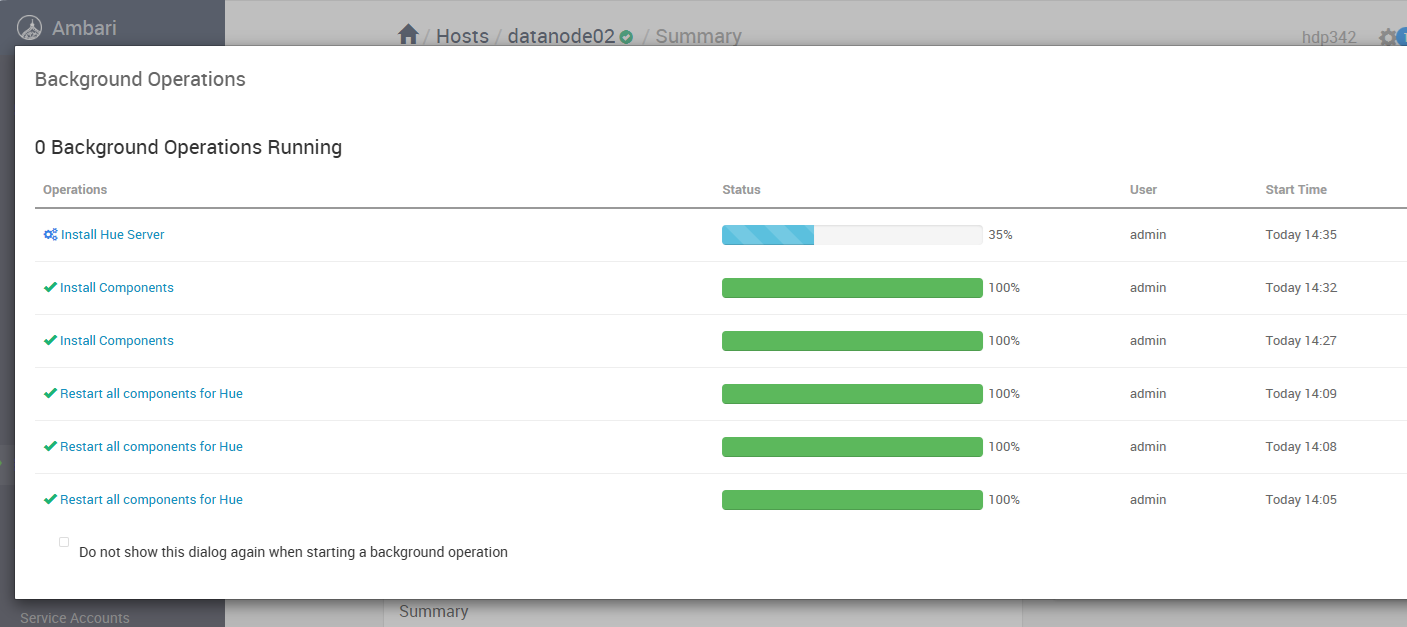Click the green status check beside datanode02

626,37
